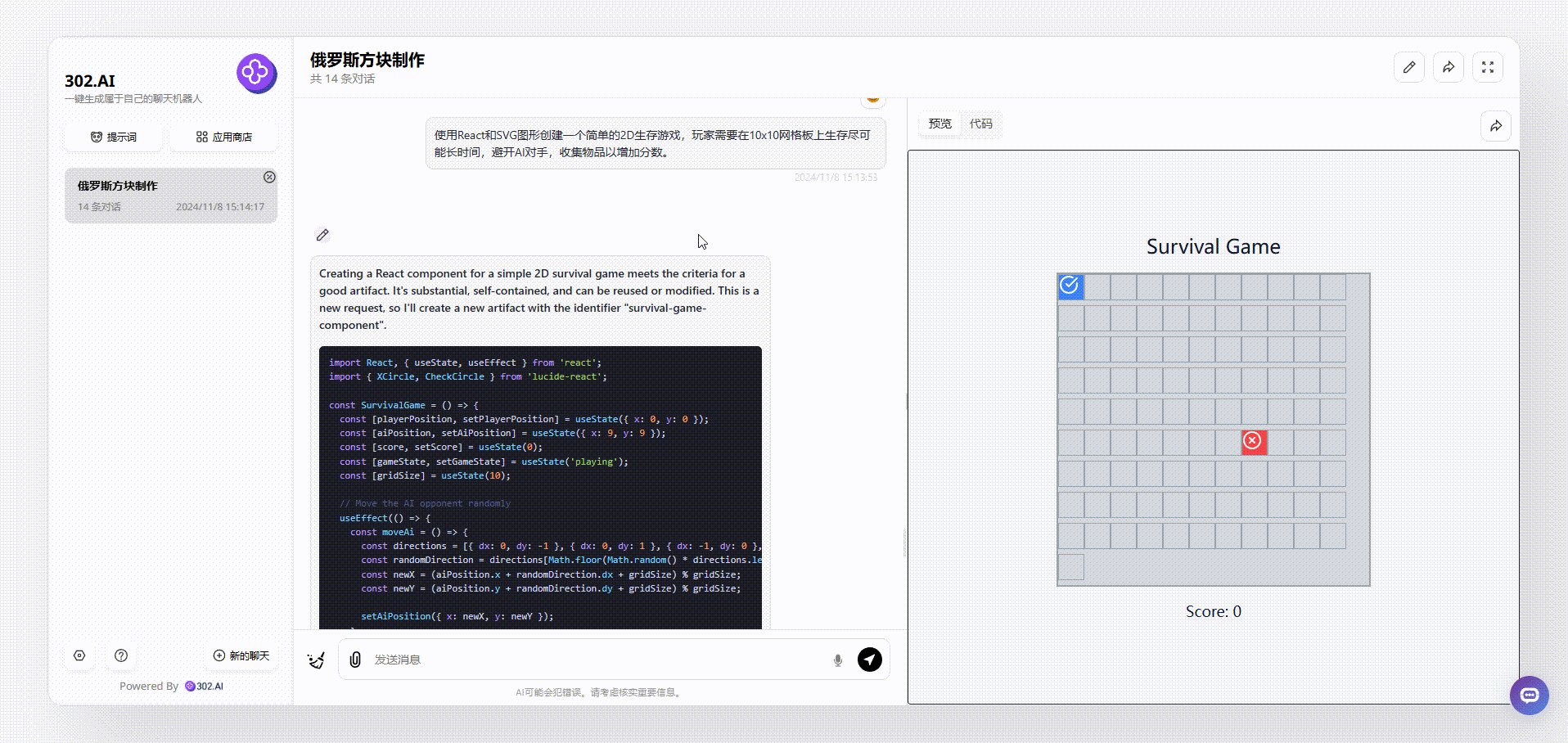The image size is (1568, 743).
Task: Send message with the black arrow button
Action: click(x=870, y=659)
